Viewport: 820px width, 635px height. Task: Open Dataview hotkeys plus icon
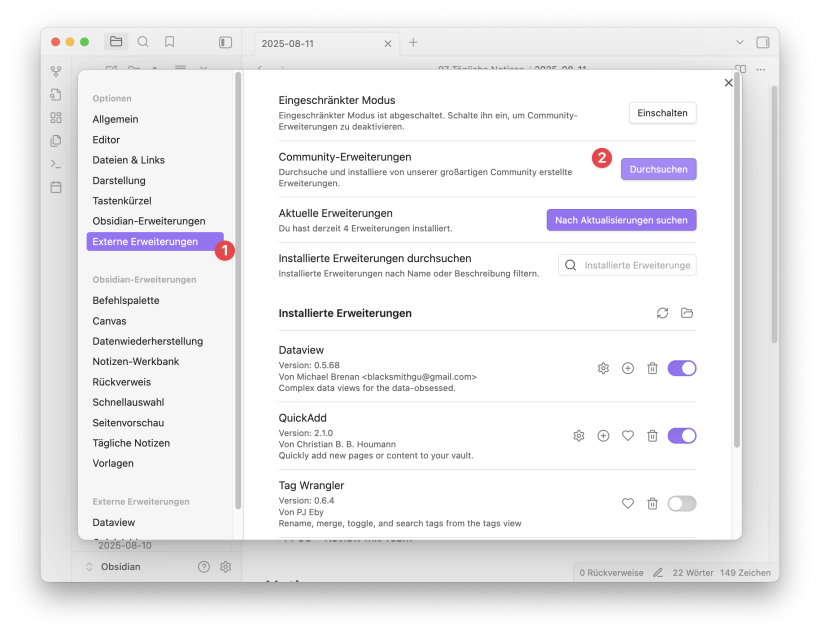coord(628,368)
